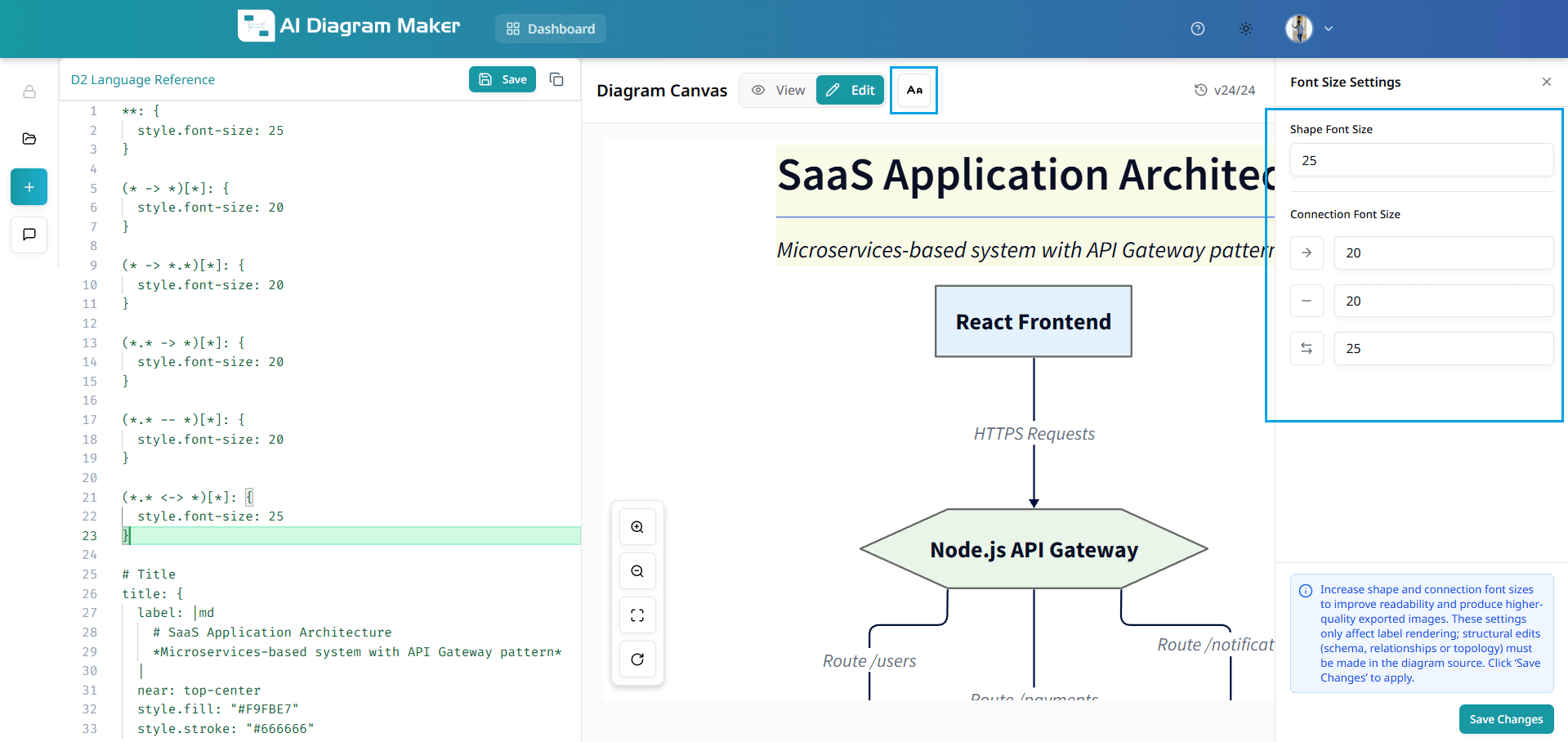Open the font size settings icon

tap(914, 90)
